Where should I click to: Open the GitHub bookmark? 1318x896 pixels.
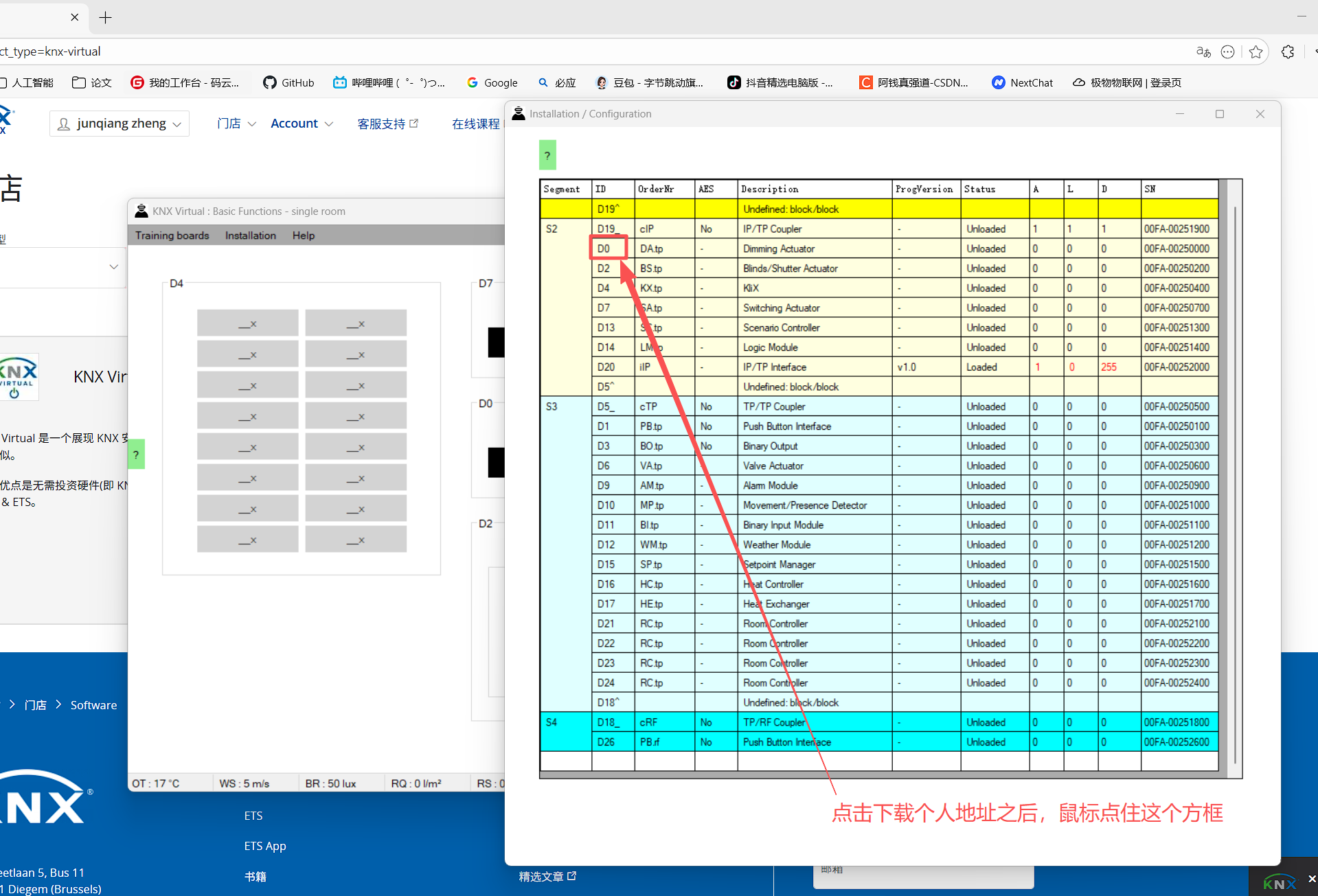(288, 82)
